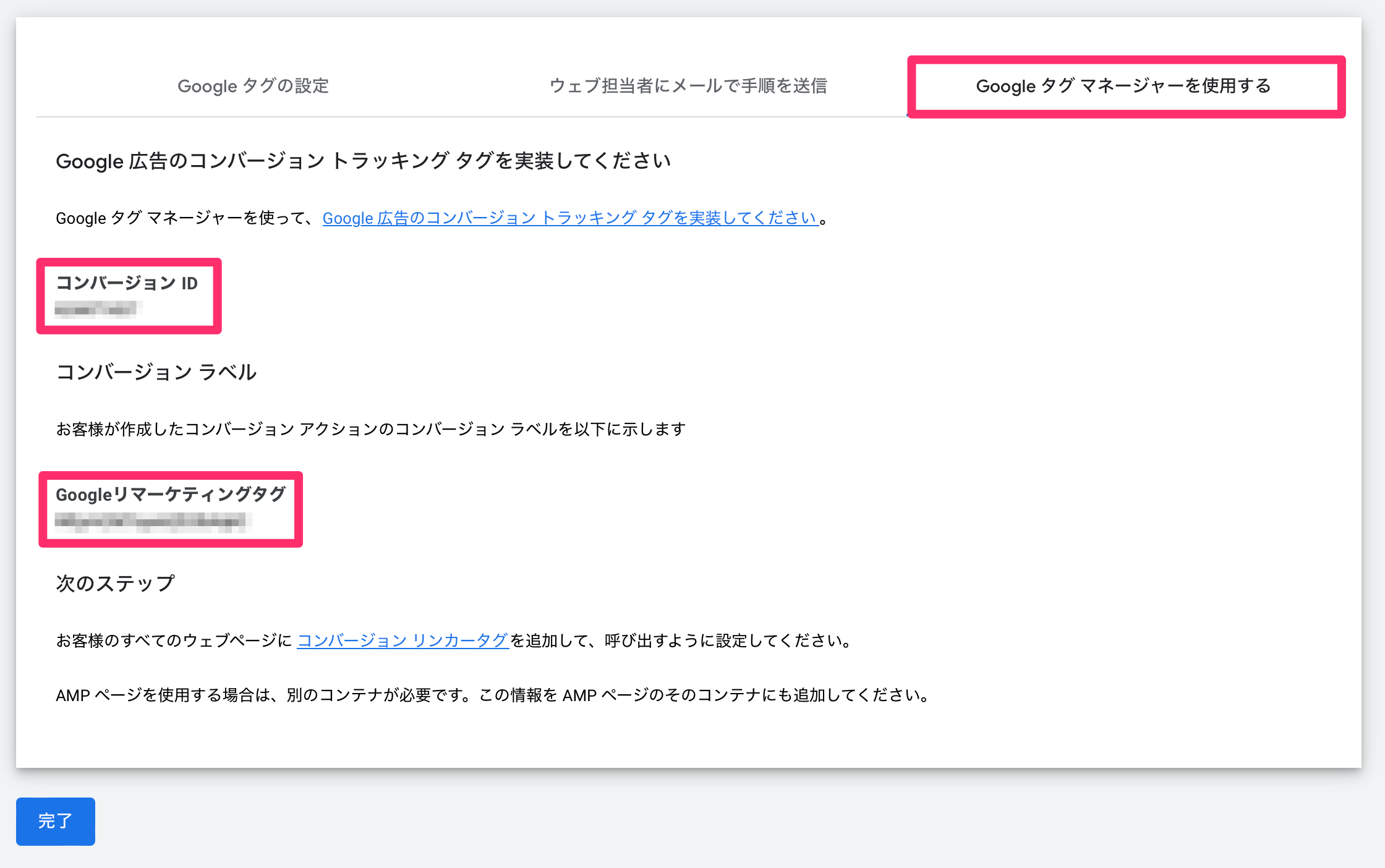Click the コンバージョン ラベル heading
1385x868 pixels.
[156, 372]
